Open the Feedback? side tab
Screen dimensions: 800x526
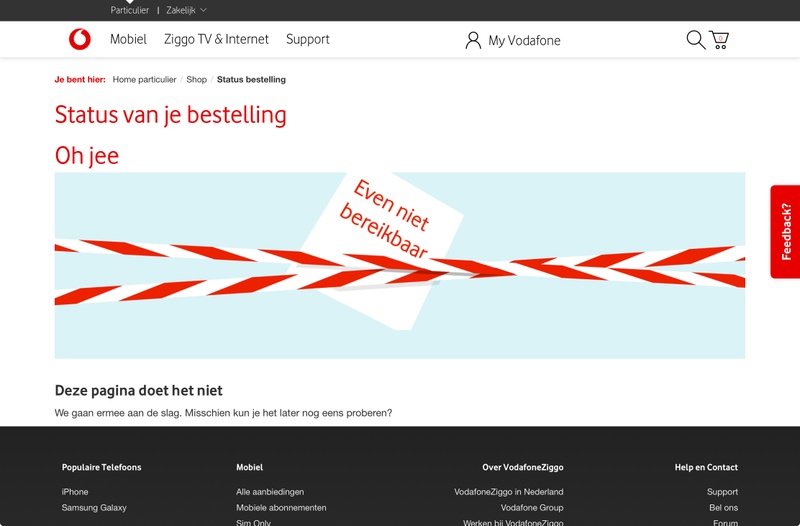(x=785, y=232)
